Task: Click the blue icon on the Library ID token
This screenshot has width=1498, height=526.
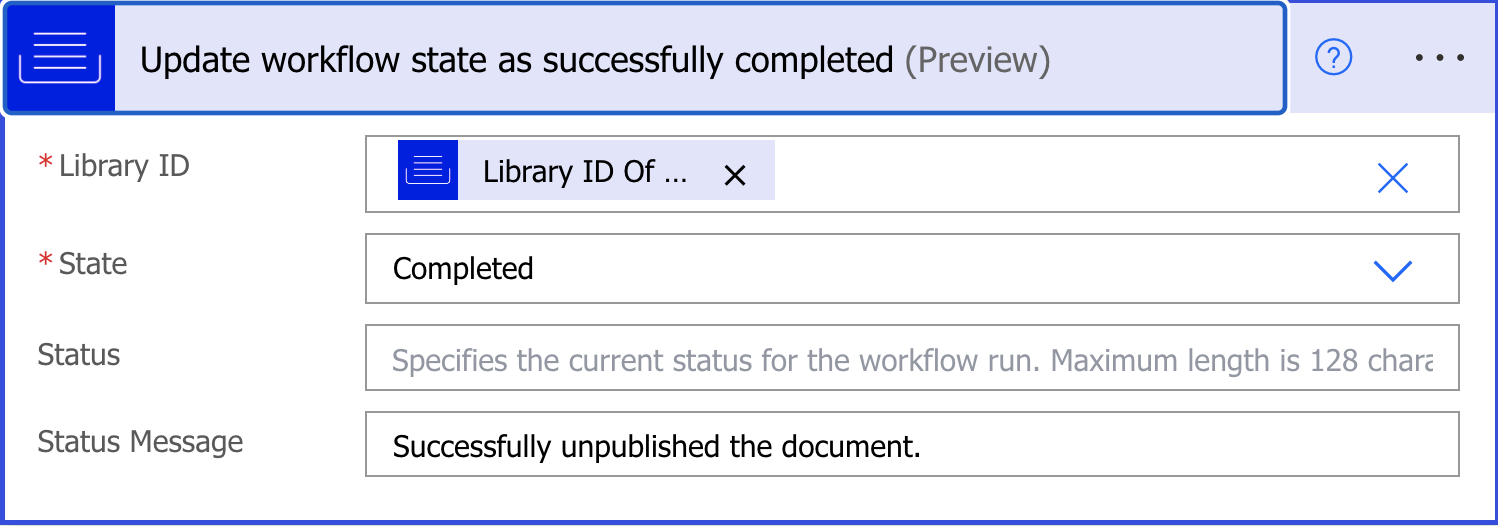Action: point(428,171)
